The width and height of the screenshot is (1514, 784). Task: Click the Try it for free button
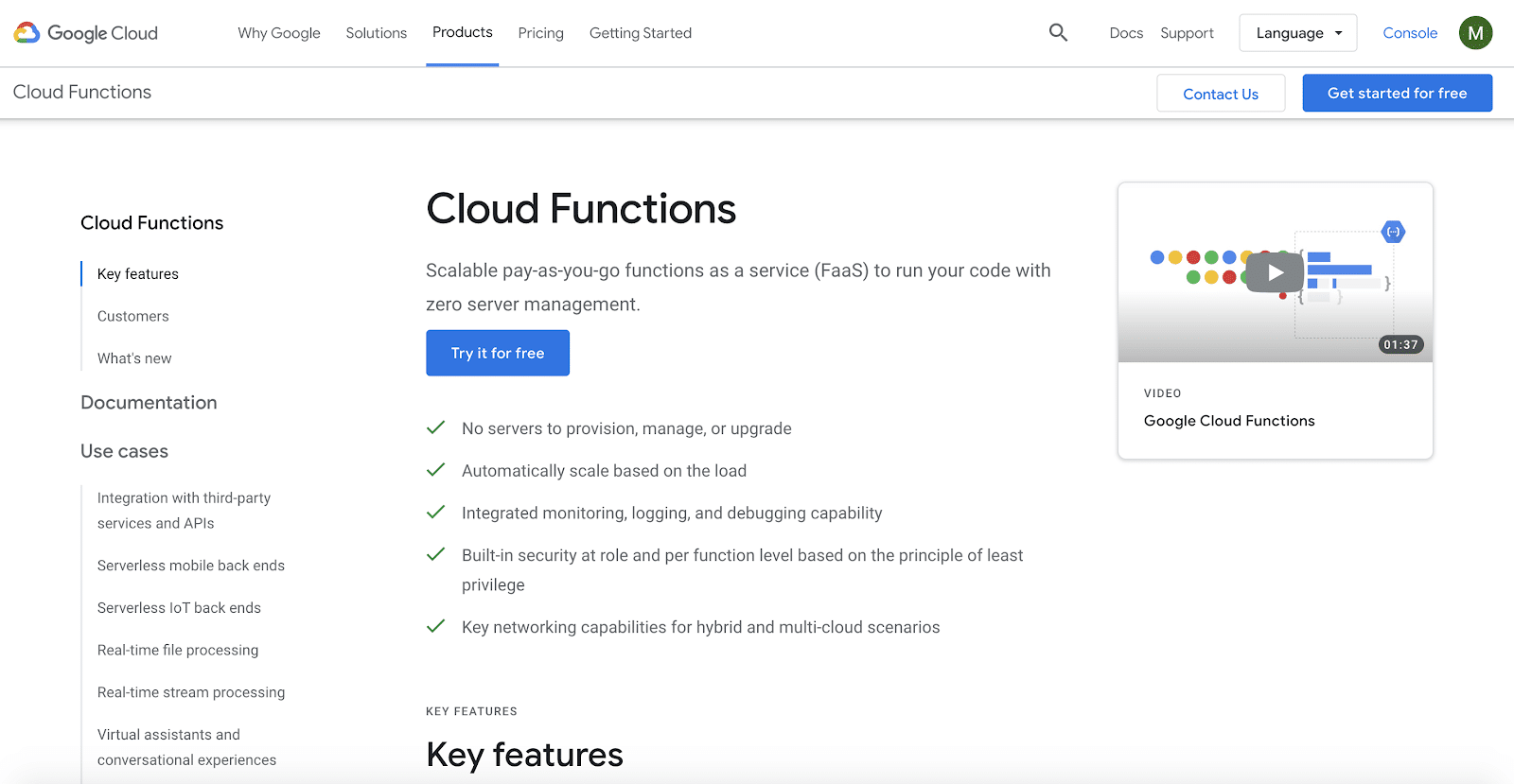click(498, 353)
